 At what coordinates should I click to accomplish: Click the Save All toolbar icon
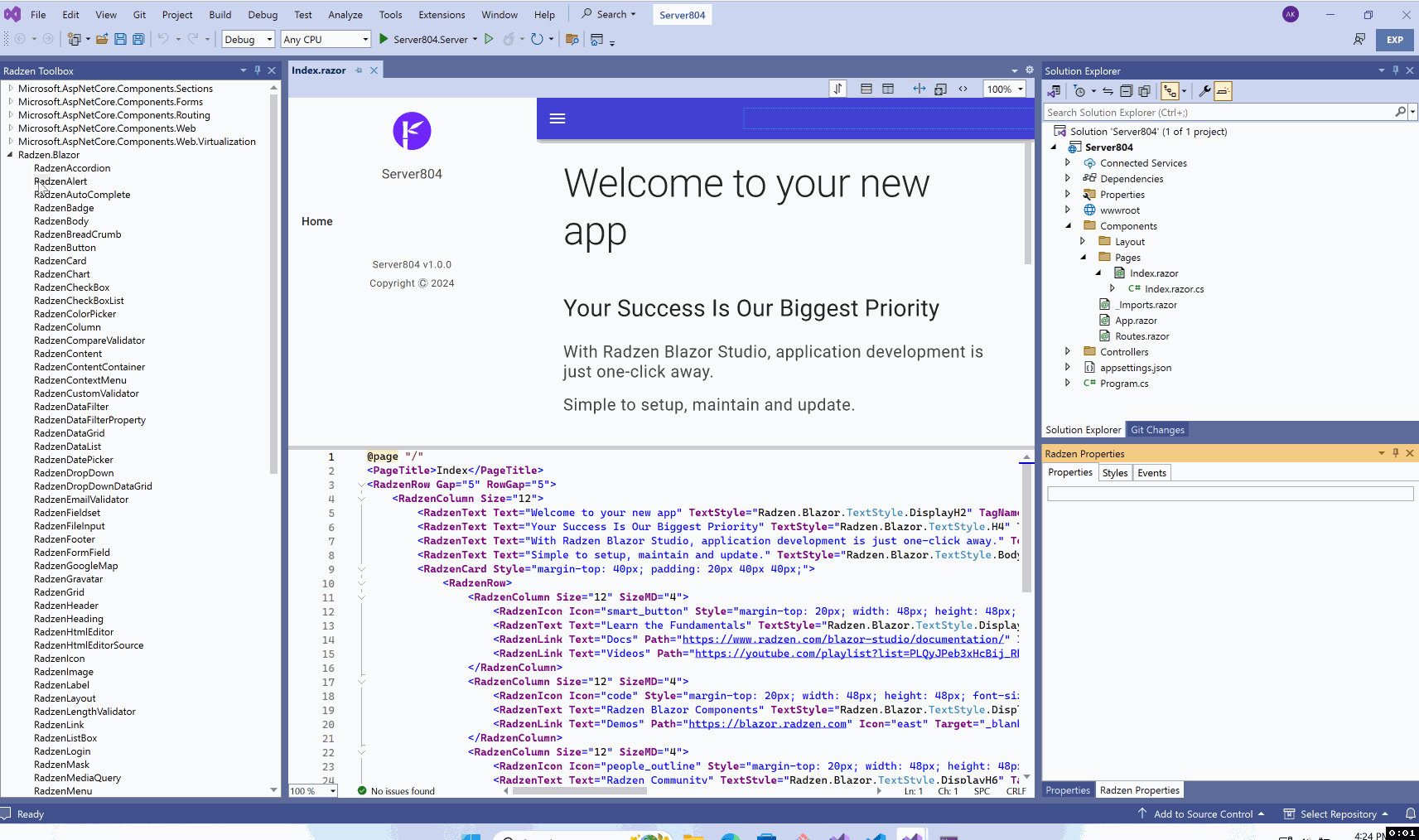(x=138, y=39)
